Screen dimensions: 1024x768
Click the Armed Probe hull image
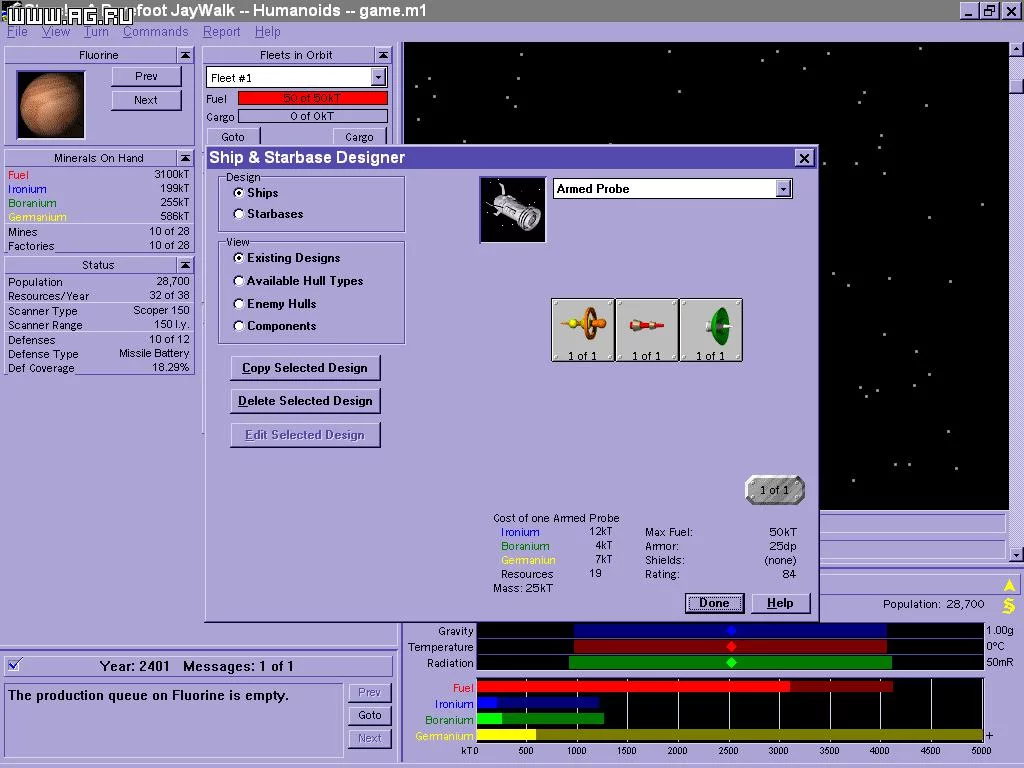(513, 210)
